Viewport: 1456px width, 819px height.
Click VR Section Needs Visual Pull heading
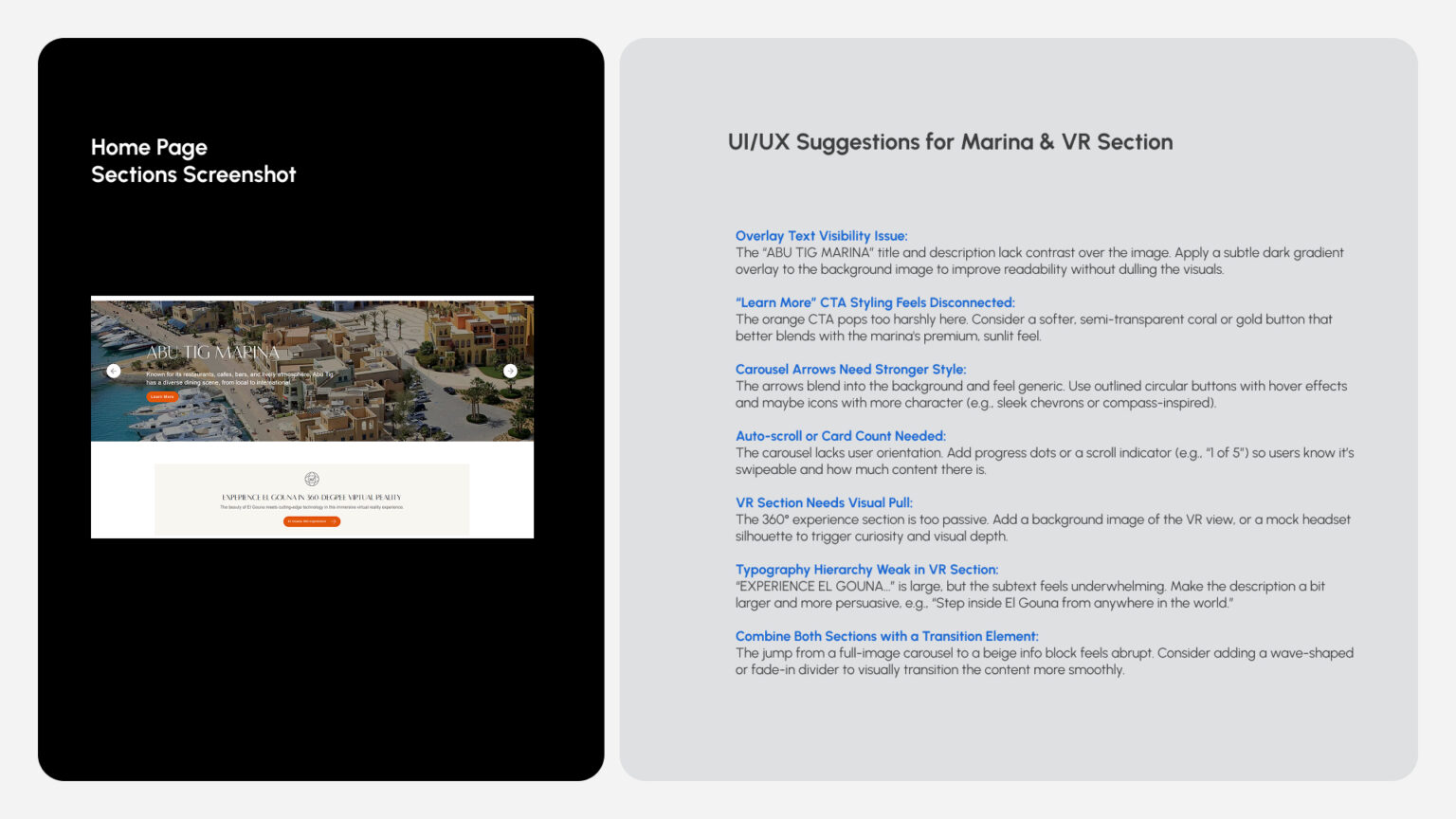pyautogui.click(x=824, y=502)
